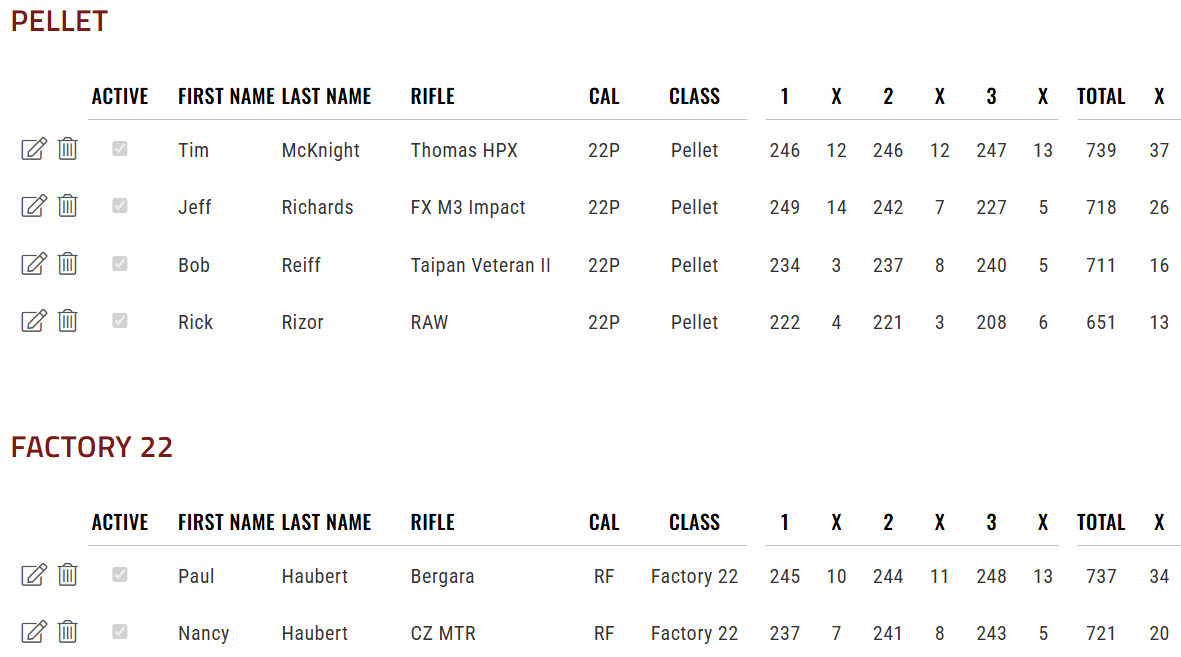The width and height of the screenshot is (1181, 657).
Task: Edit Rick Rizor's entry
Action: coord(34,322)
